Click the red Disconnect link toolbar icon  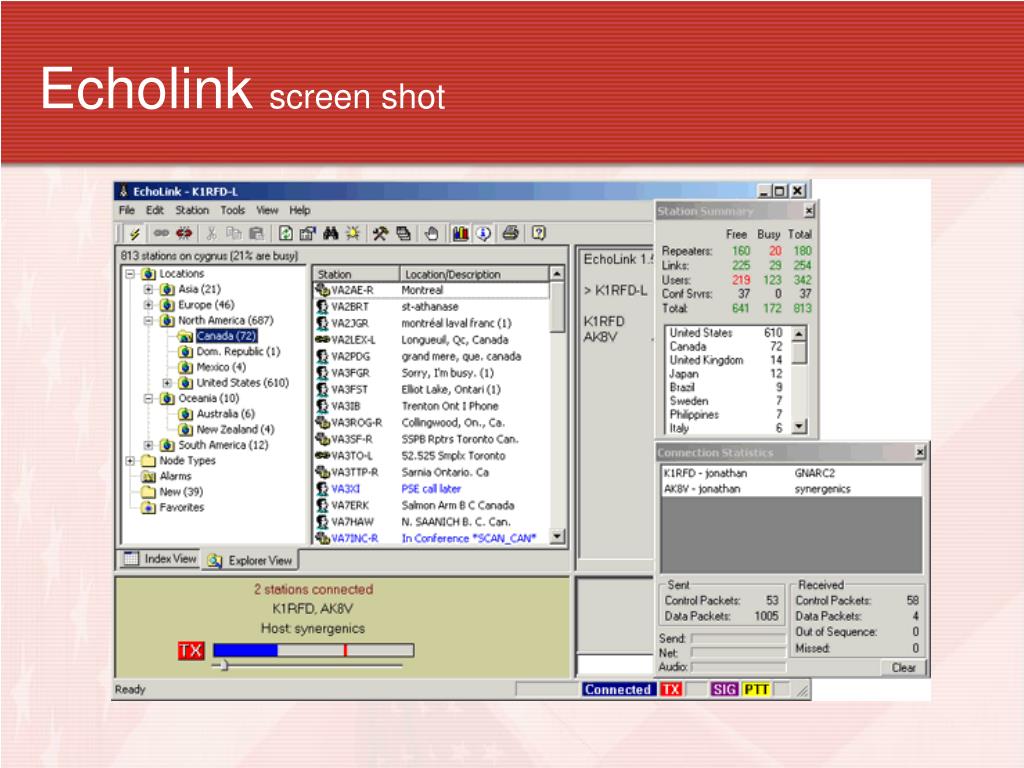coord(184,233)
